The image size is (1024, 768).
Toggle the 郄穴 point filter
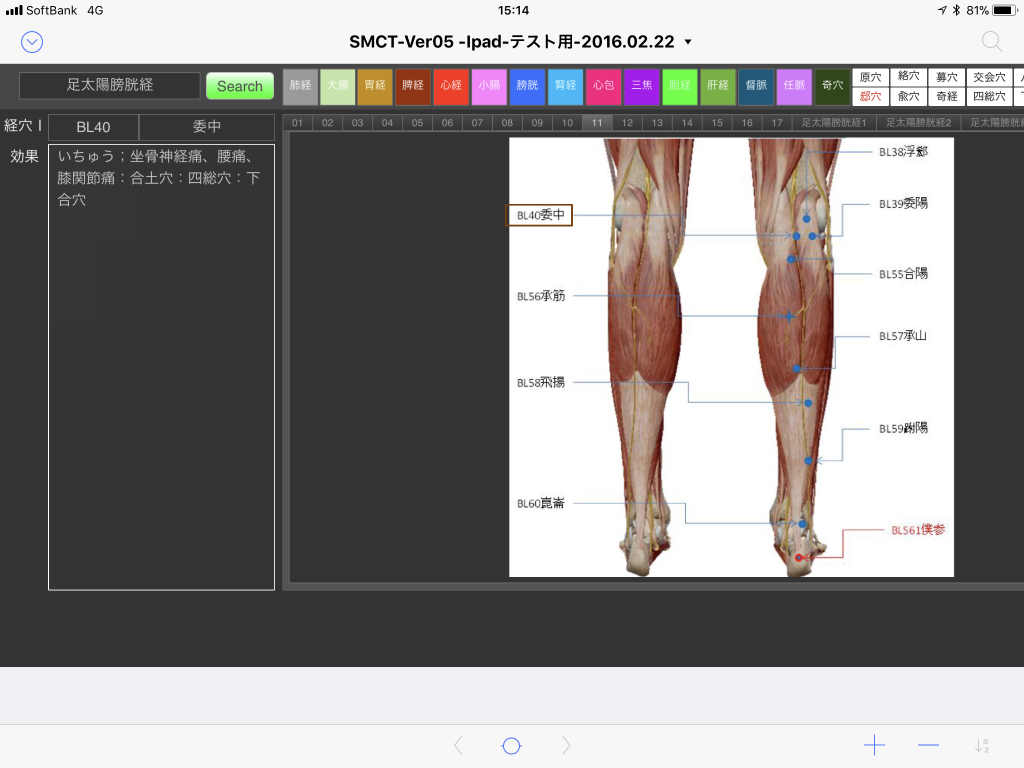[x=870, y=96]
